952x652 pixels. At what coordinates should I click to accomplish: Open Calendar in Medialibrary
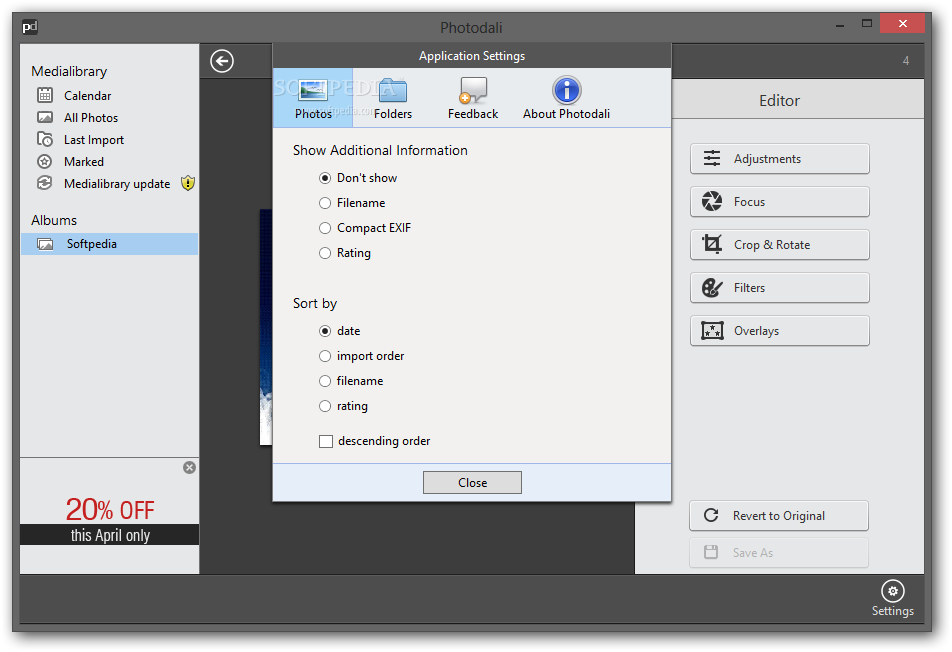87,95
